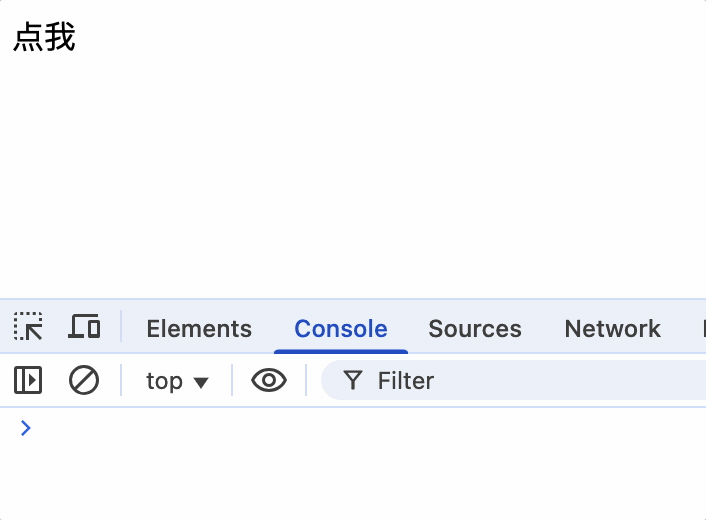Viewport: 706px width, 520px height.
Task: Activate the inspect element picker icon
Action: coord(28,327)
